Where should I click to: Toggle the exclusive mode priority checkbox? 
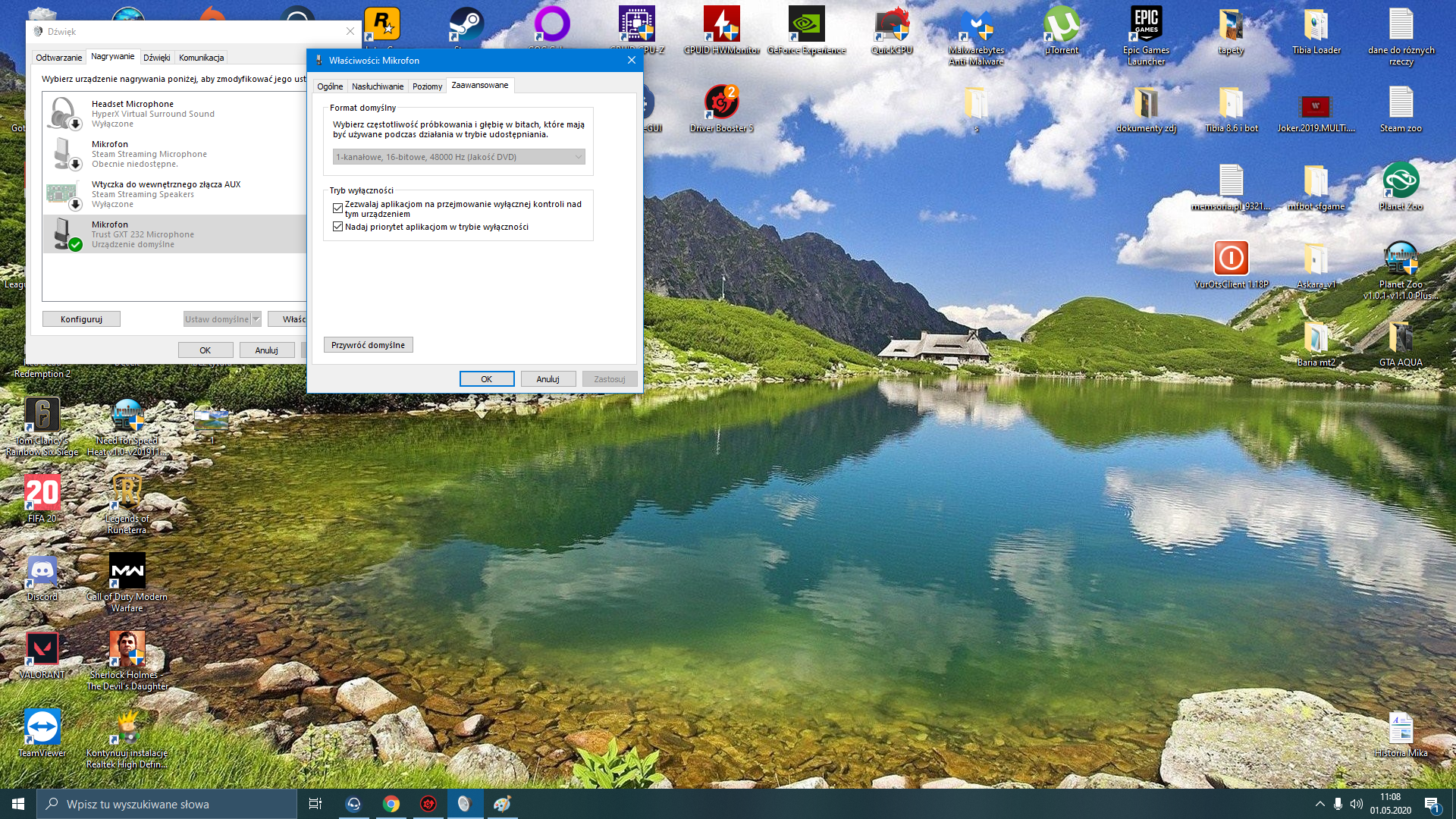(x=337, y=227)
